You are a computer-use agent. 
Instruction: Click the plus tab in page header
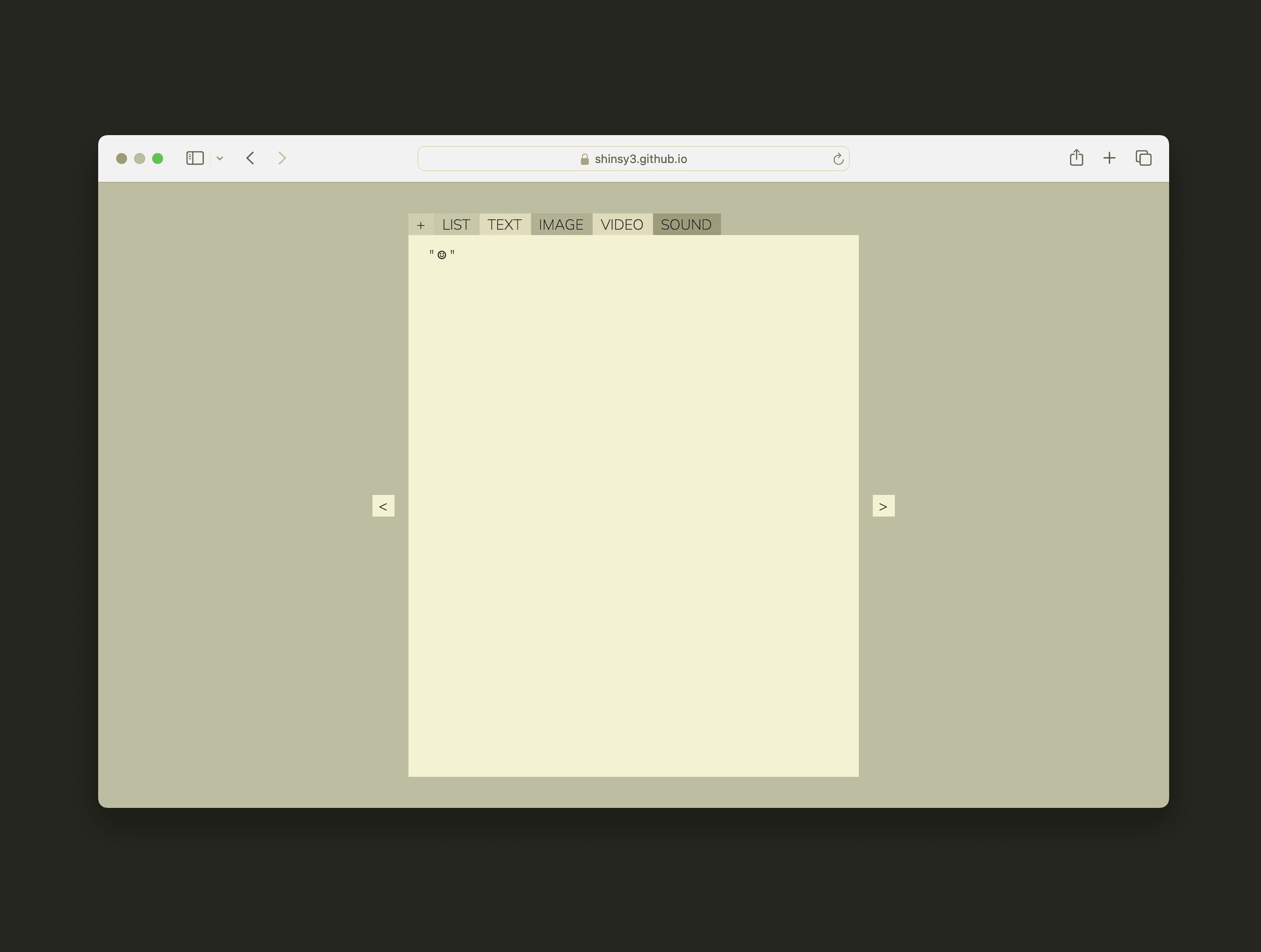(x=421, y=225)
